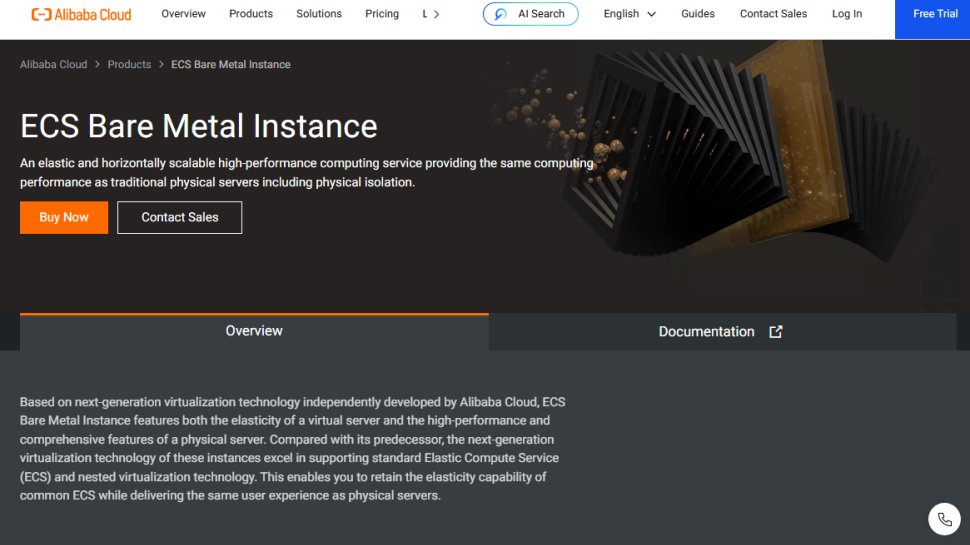Click the ECS Bare Metal Instance page heading
The width and height of the screenshot is (970, 545).
point(199,126)
